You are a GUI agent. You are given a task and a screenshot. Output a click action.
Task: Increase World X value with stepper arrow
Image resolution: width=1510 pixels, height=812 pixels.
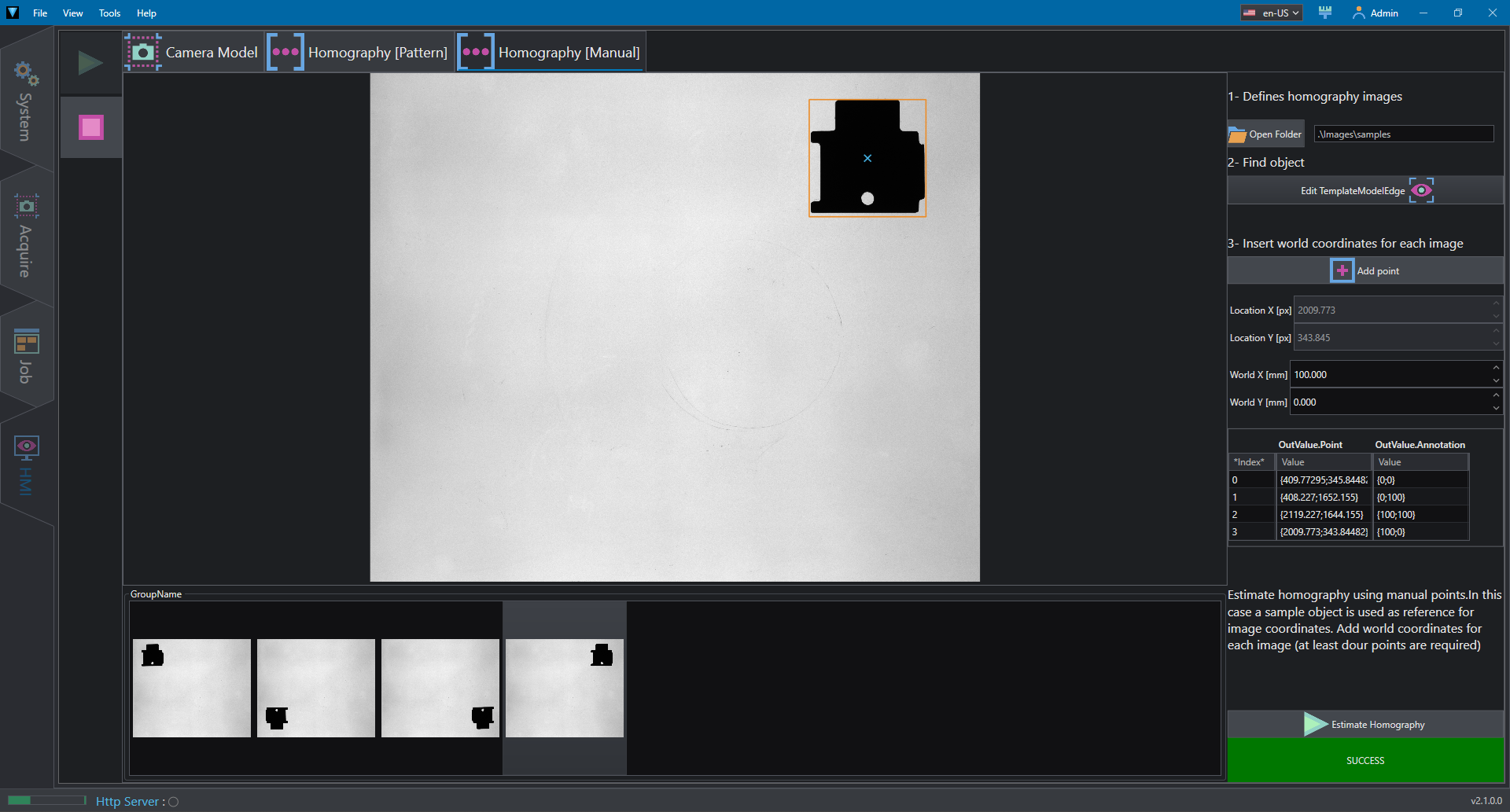[1495, 368]
